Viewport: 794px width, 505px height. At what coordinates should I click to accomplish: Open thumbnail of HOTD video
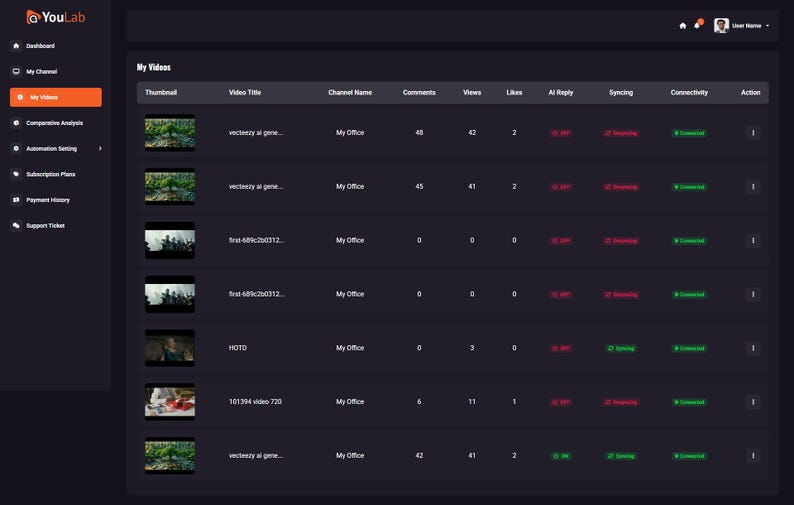pyautogui.click(x=170, y=348)
